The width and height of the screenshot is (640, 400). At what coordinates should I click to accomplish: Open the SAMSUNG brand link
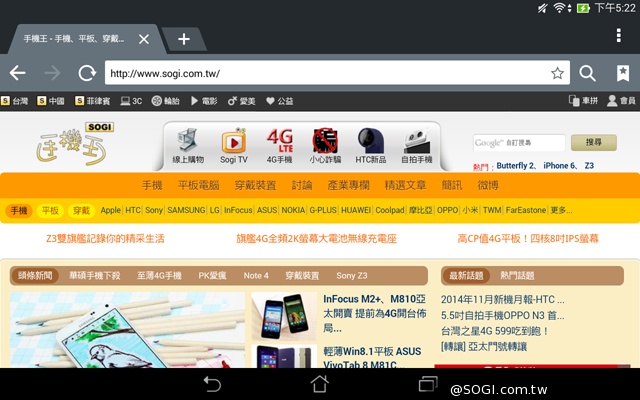186,210
